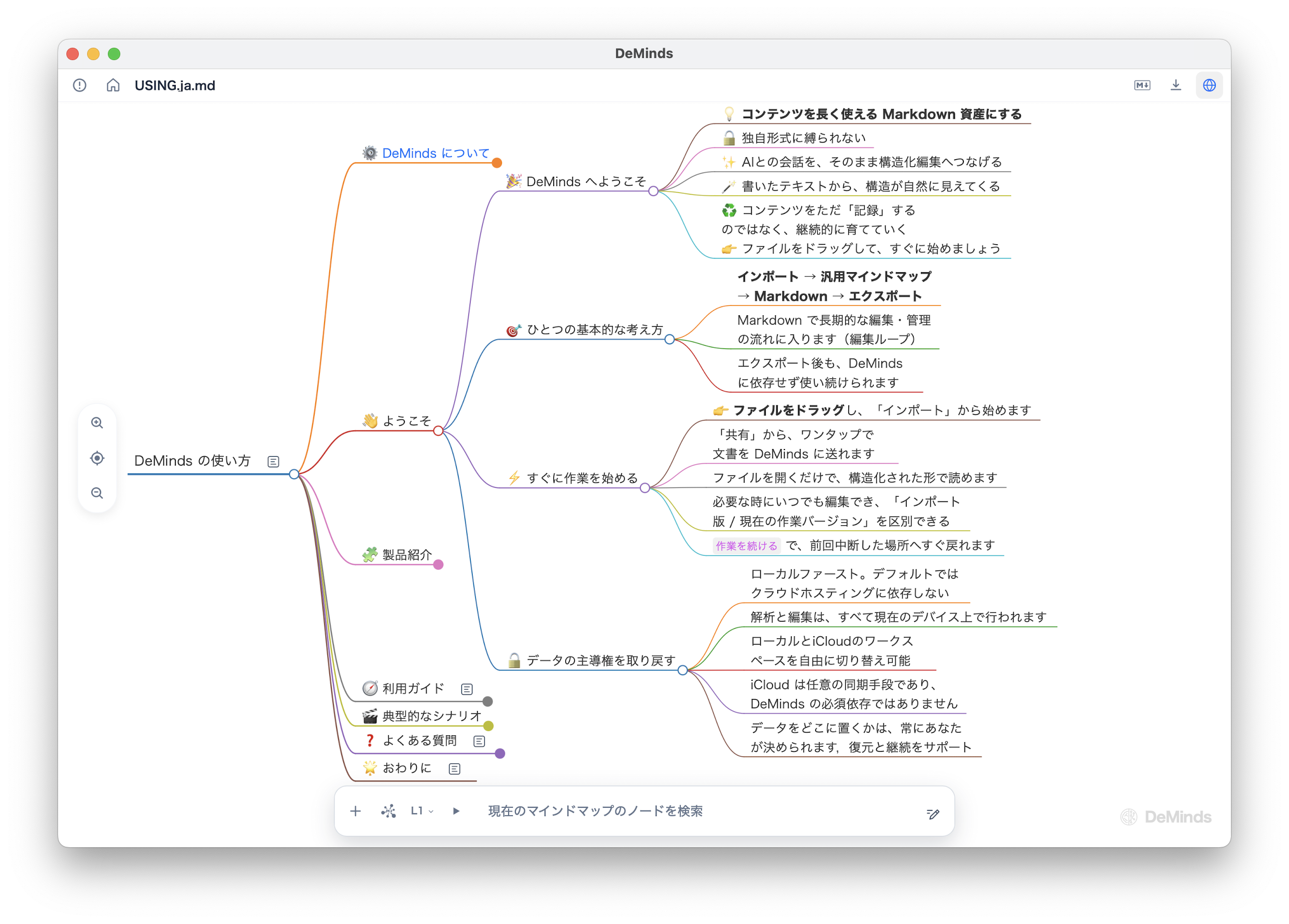Viewport: 1289px width, 924px height.
Task: Select the 利用ガイド node
Action: tap(403, 689)
